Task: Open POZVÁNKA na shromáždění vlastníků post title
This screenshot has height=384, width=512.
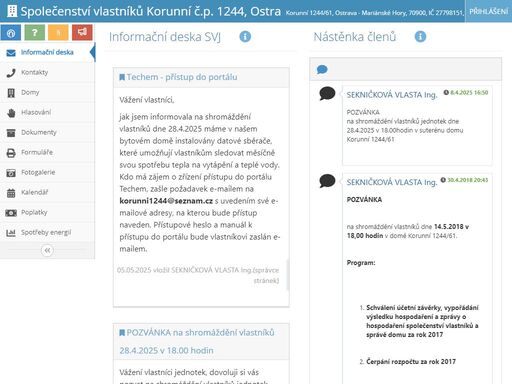Action: click(x=197, y=341)
